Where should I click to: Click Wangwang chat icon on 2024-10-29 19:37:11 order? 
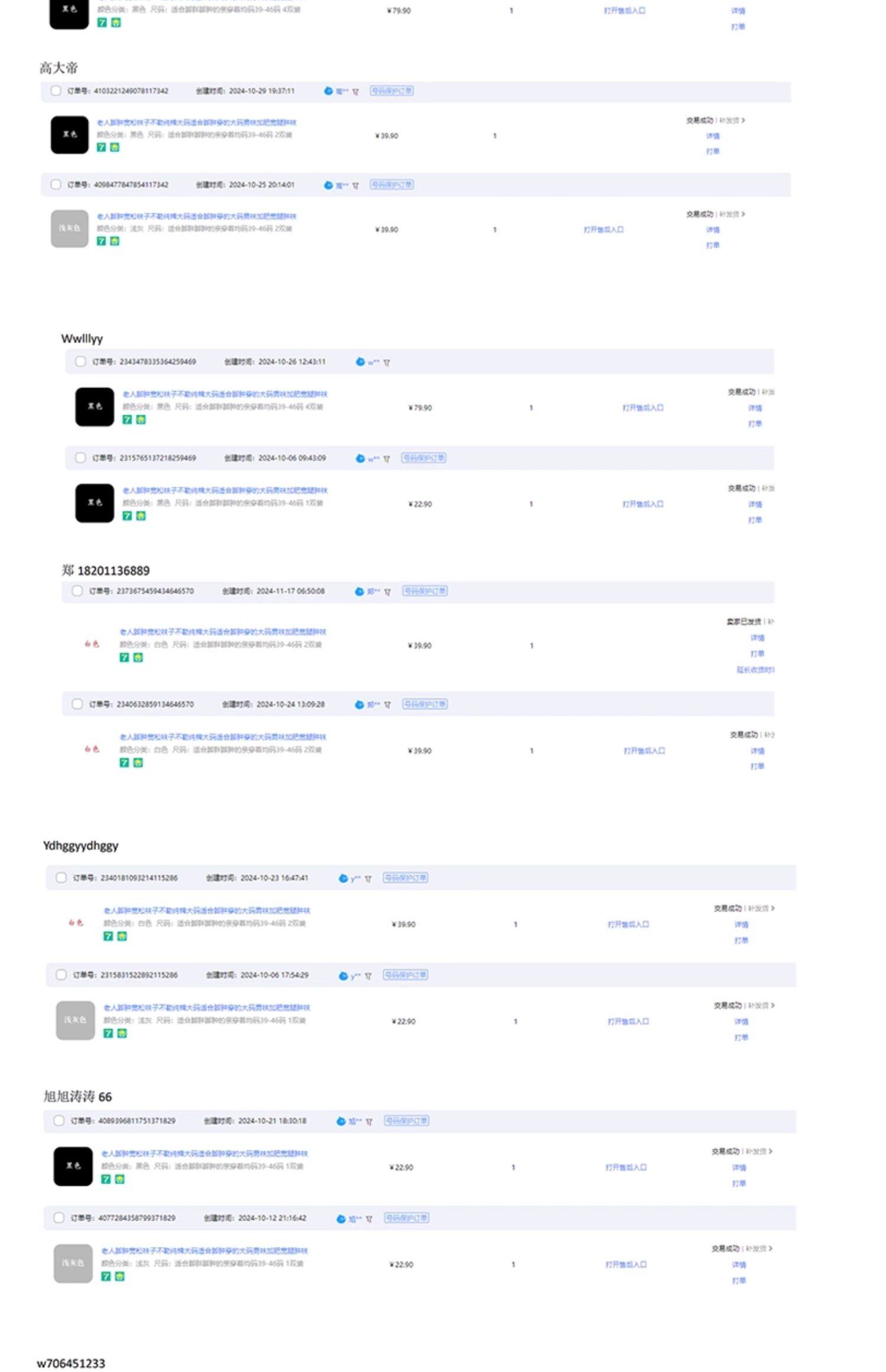328,91
